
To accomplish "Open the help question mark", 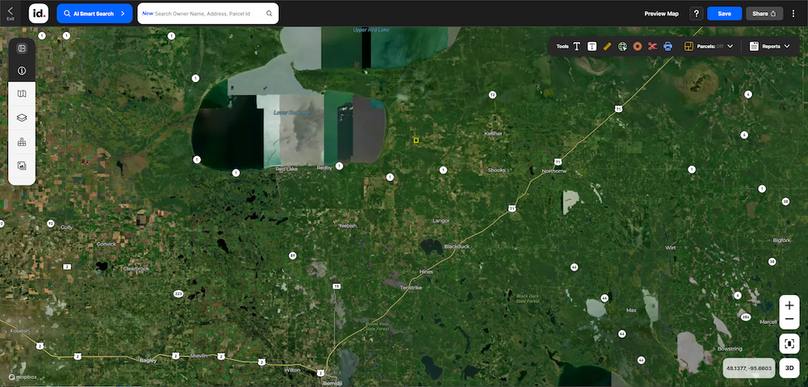I will click(696, 14).
